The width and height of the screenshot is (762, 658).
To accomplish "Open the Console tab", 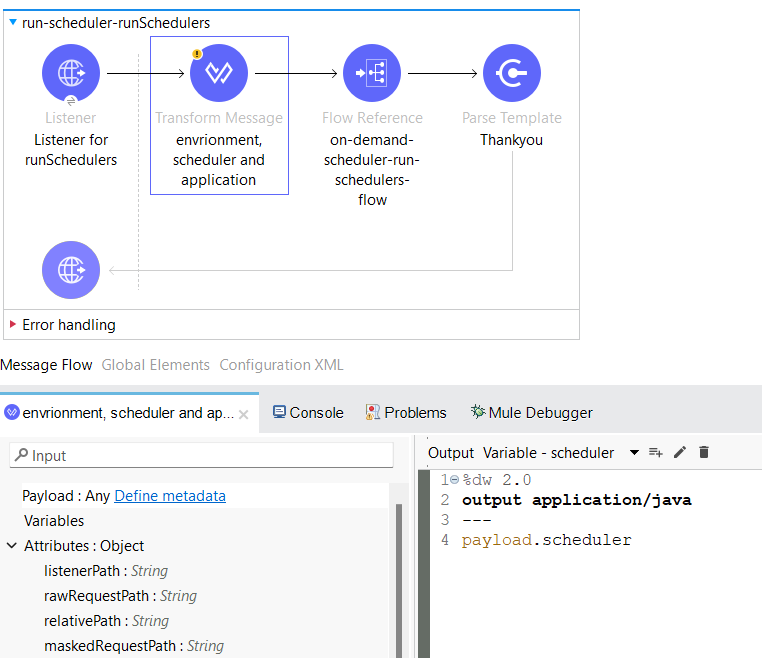I will [x=308, y=412].
